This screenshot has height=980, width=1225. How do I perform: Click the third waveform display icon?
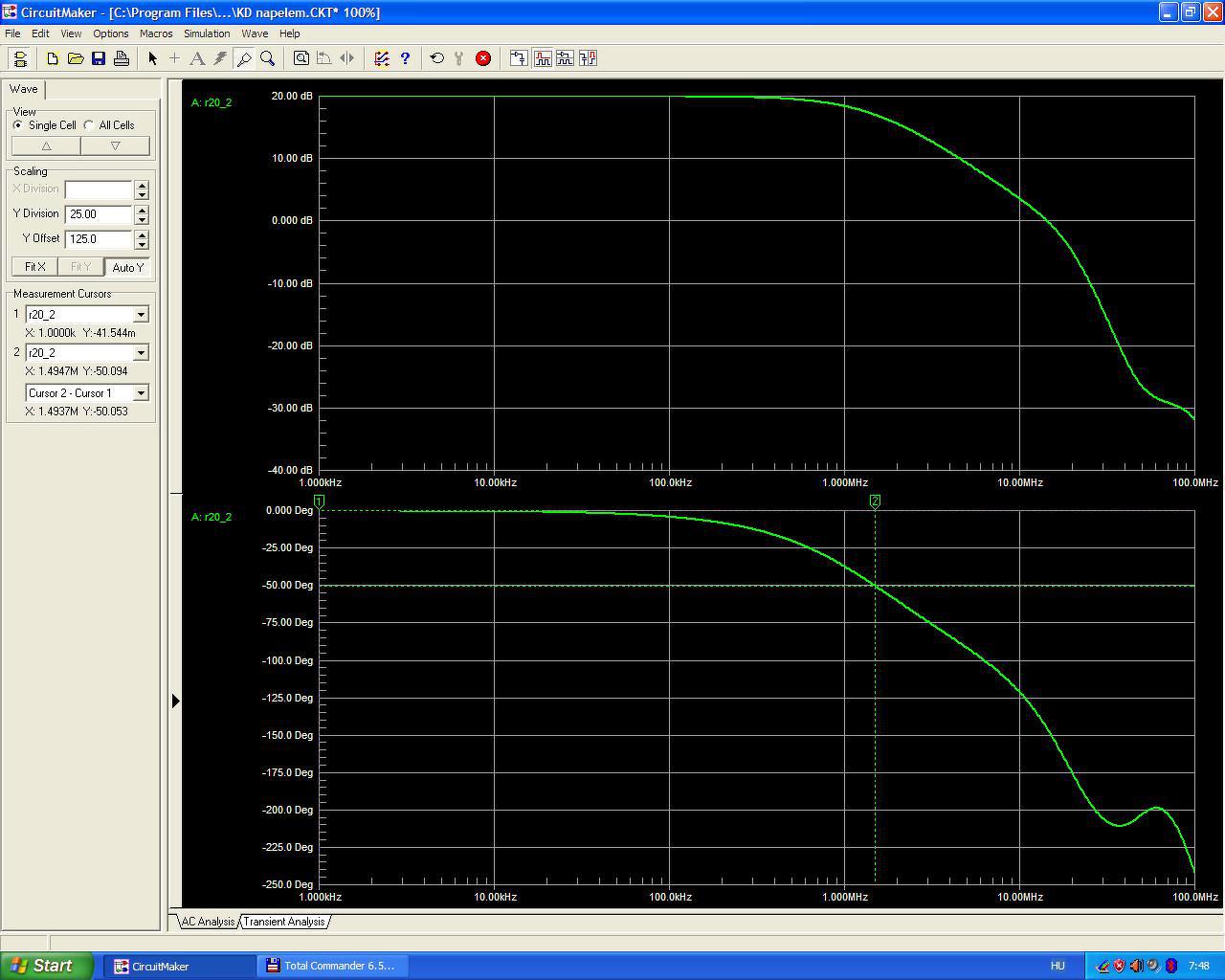point(565,58)
